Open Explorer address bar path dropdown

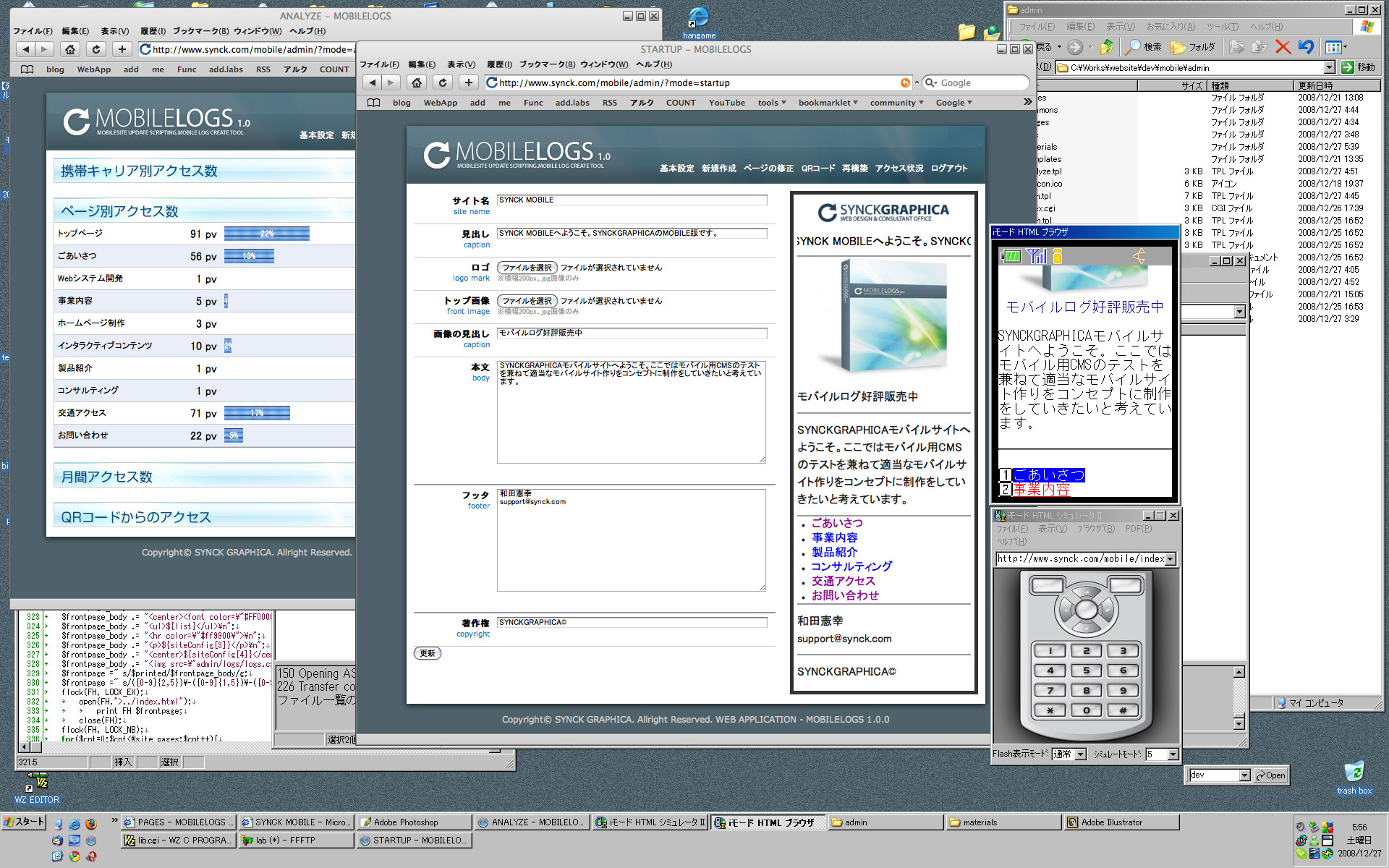[x=1330, y=67]
